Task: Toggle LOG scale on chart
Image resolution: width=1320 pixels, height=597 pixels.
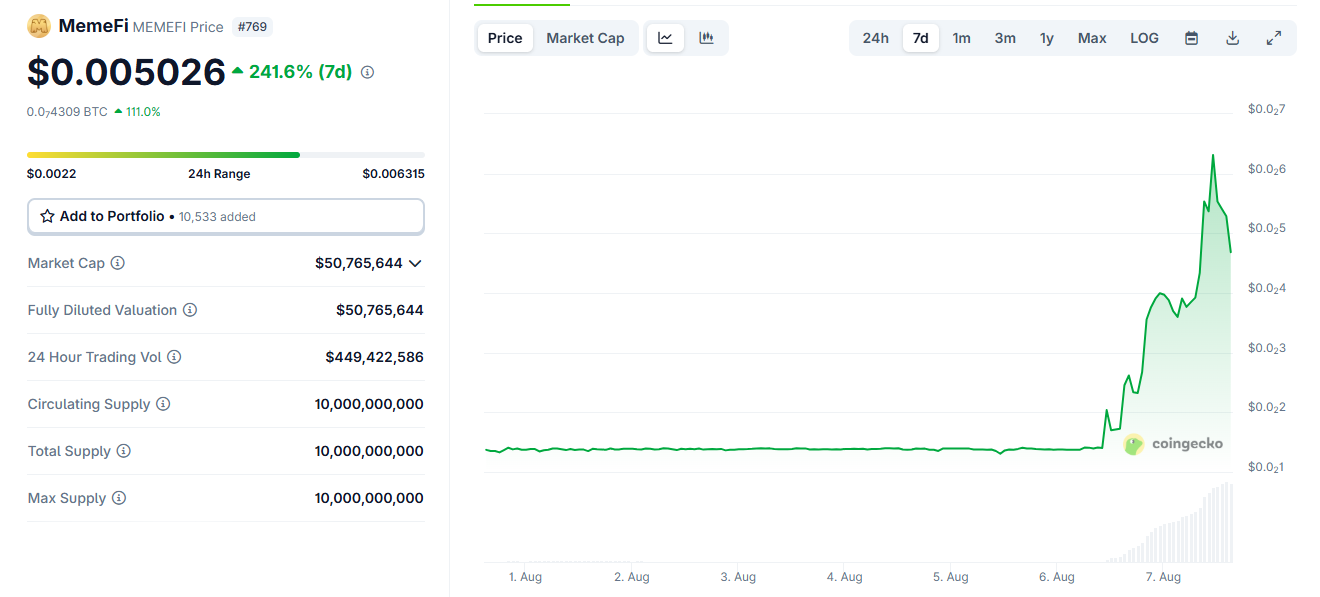Action: tap(1144, 38)
